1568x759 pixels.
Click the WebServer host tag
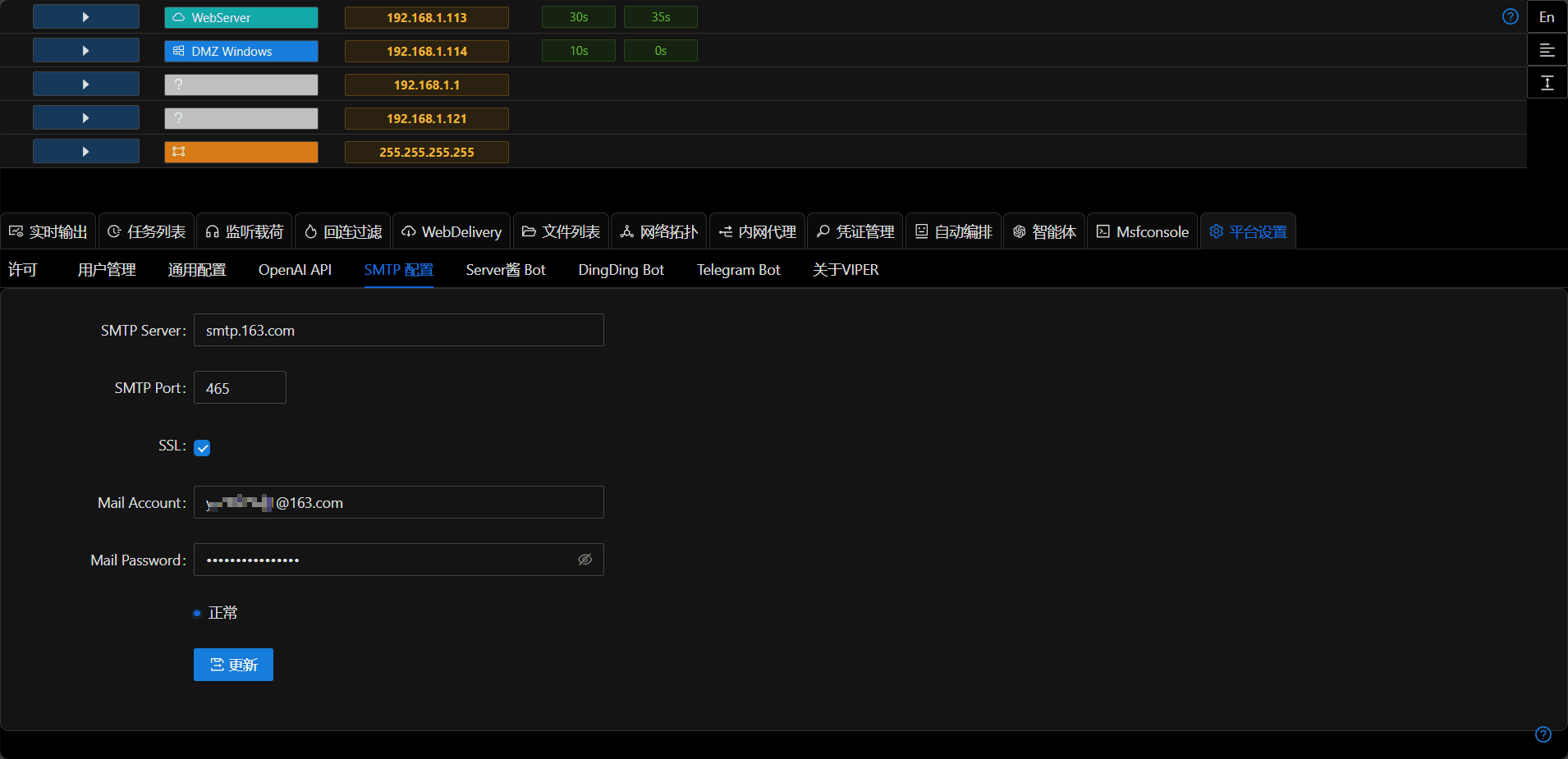[x=241, y=17]
